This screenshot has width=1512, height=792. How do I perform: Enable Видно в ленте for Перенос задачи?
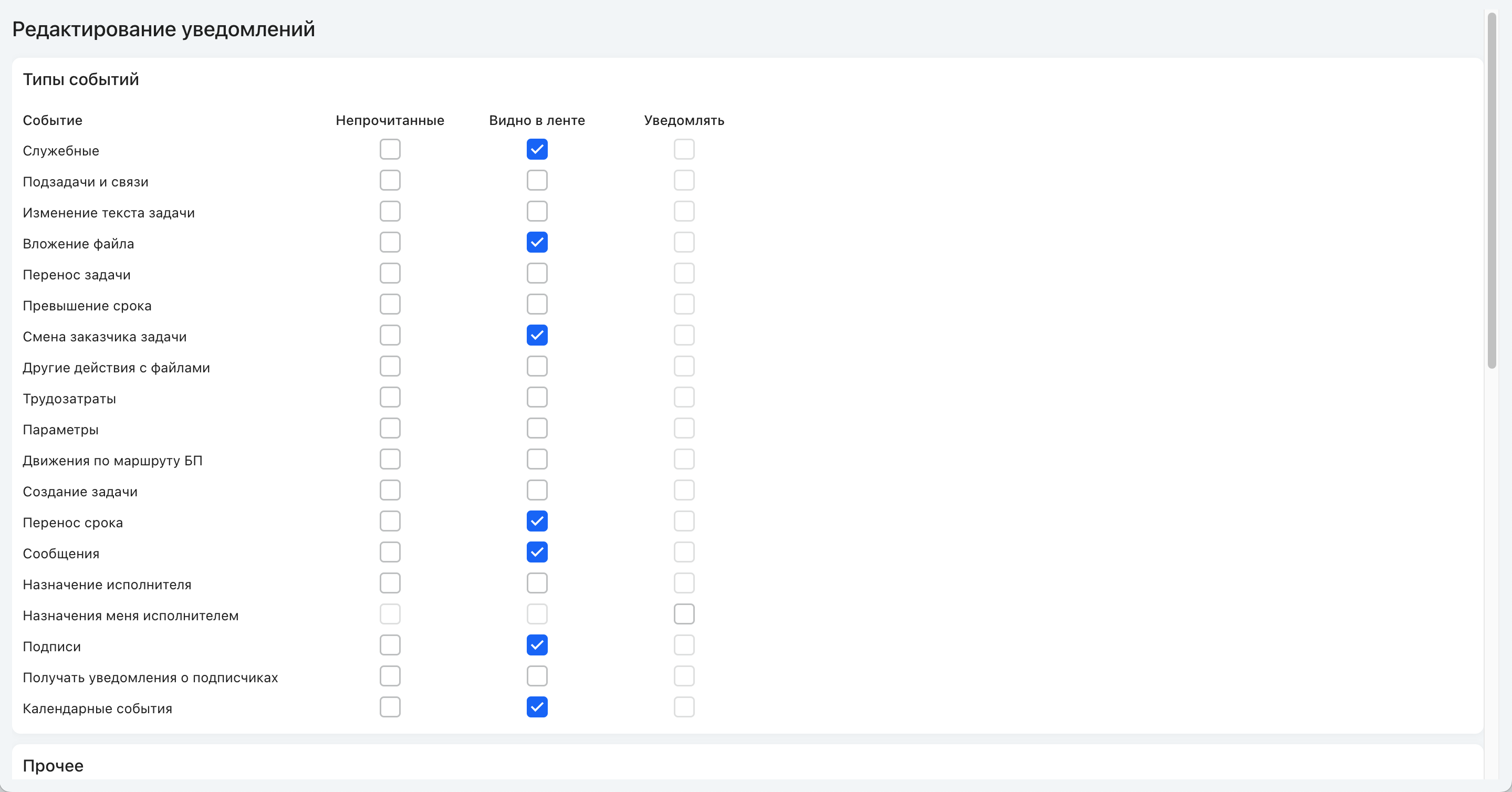coord(537,273)
